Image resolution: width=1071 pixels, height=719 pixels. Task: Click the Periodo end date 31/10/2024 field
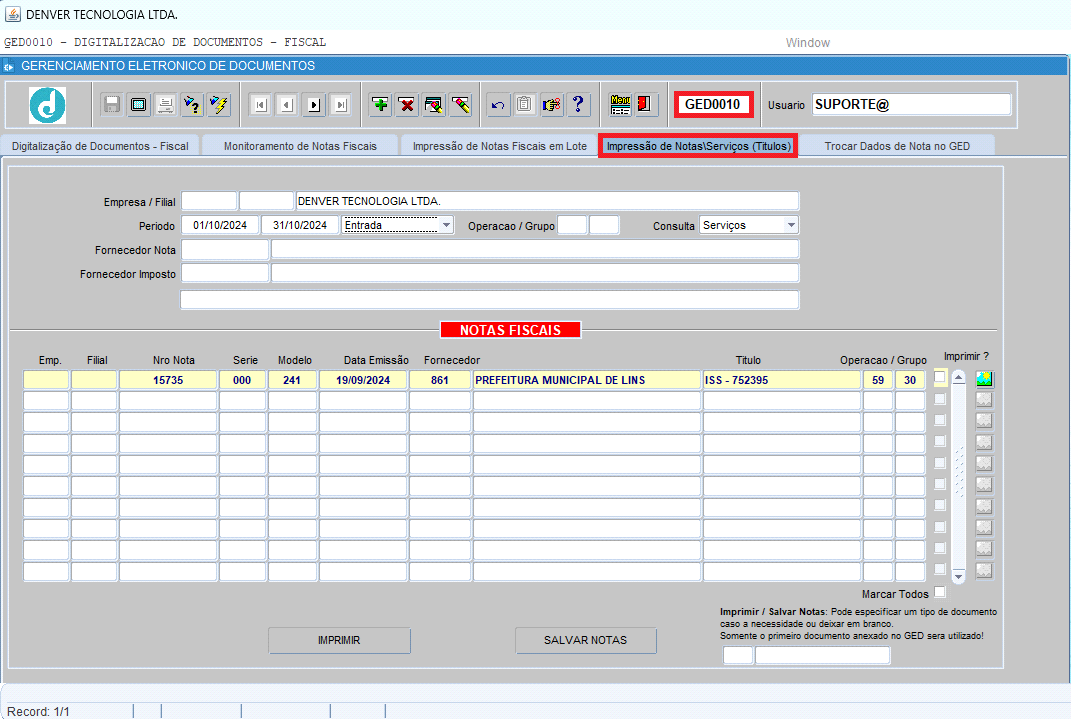[x=300, y=225]
